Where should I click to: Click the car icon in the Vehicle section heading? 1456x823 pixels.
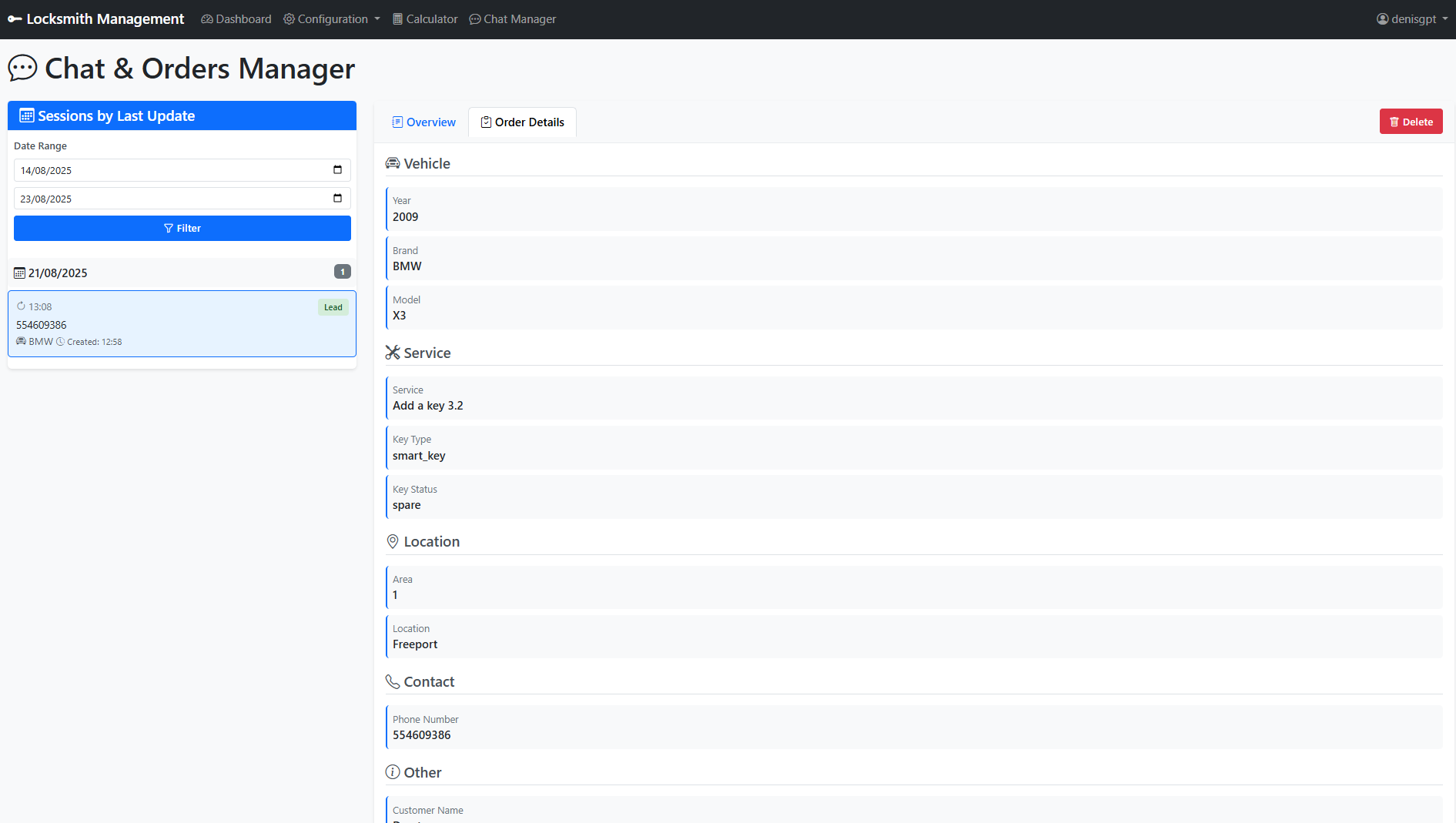[393, 163]
